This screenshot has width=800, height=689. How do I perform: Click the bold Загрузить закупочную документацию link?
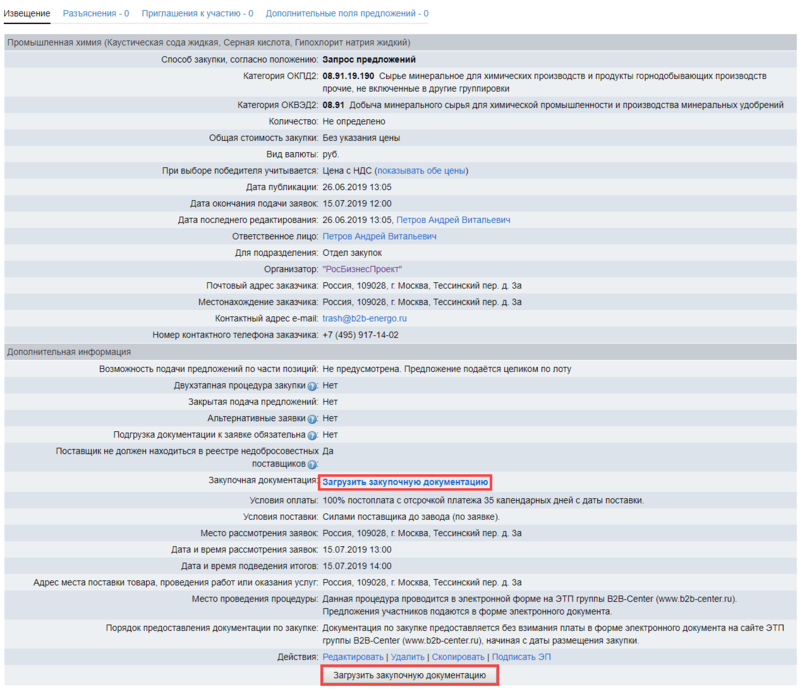(405, 482)
